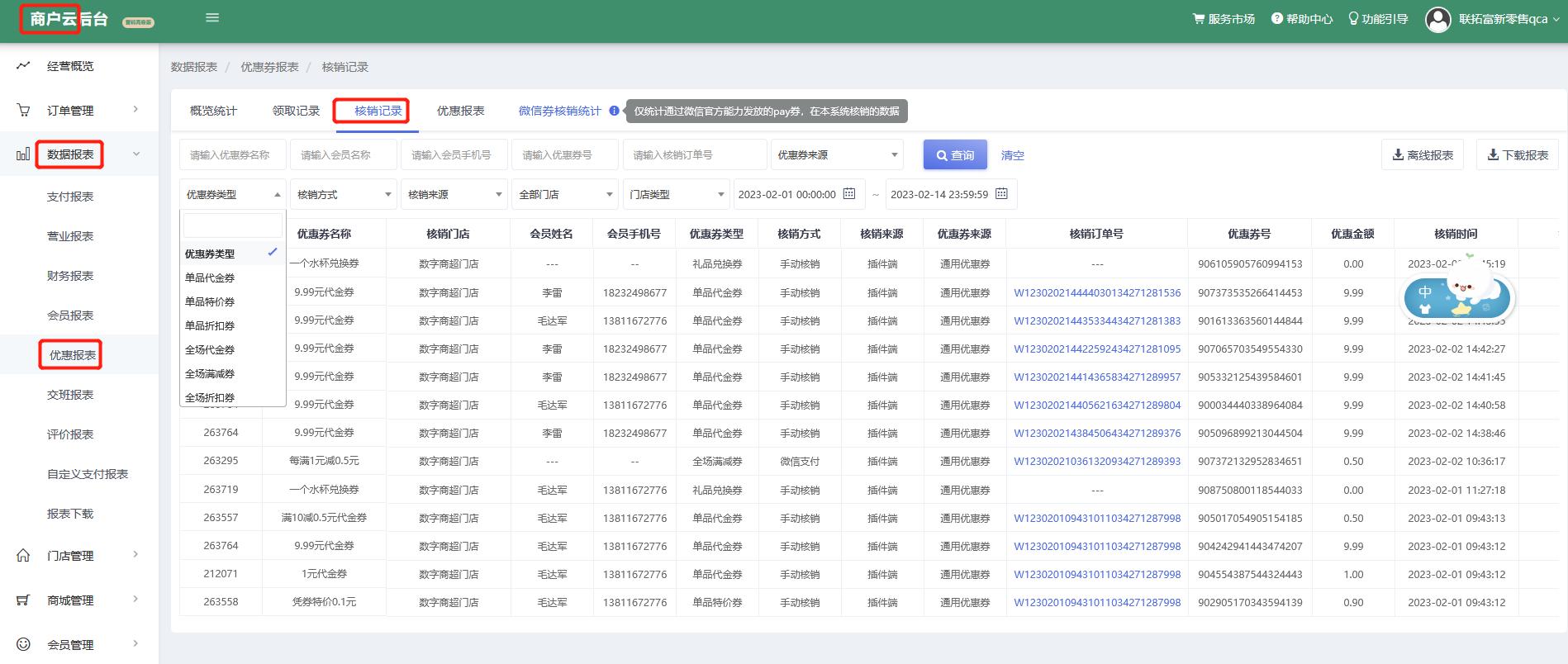The height and width of the screenshot is (664, 1568).
Task: Select 全场代金券 option in list
Action: click(x=233, y=349)
